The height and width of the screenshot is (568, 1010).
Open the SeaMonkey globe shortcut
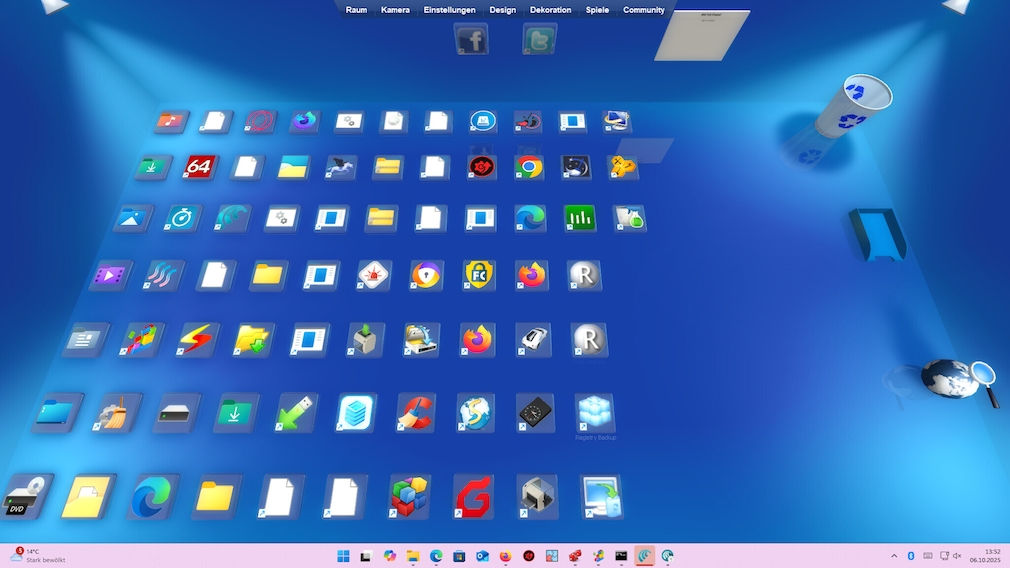(x=475, y=413)
